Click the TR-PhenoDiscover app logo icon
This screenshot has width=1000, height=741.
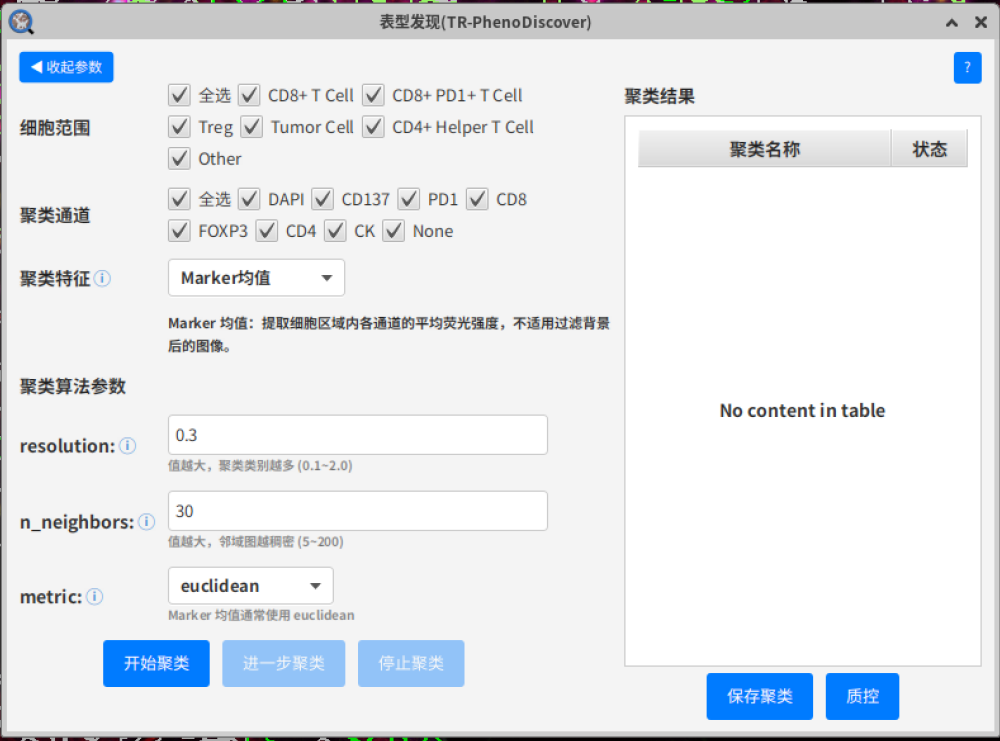coord(21,22)
